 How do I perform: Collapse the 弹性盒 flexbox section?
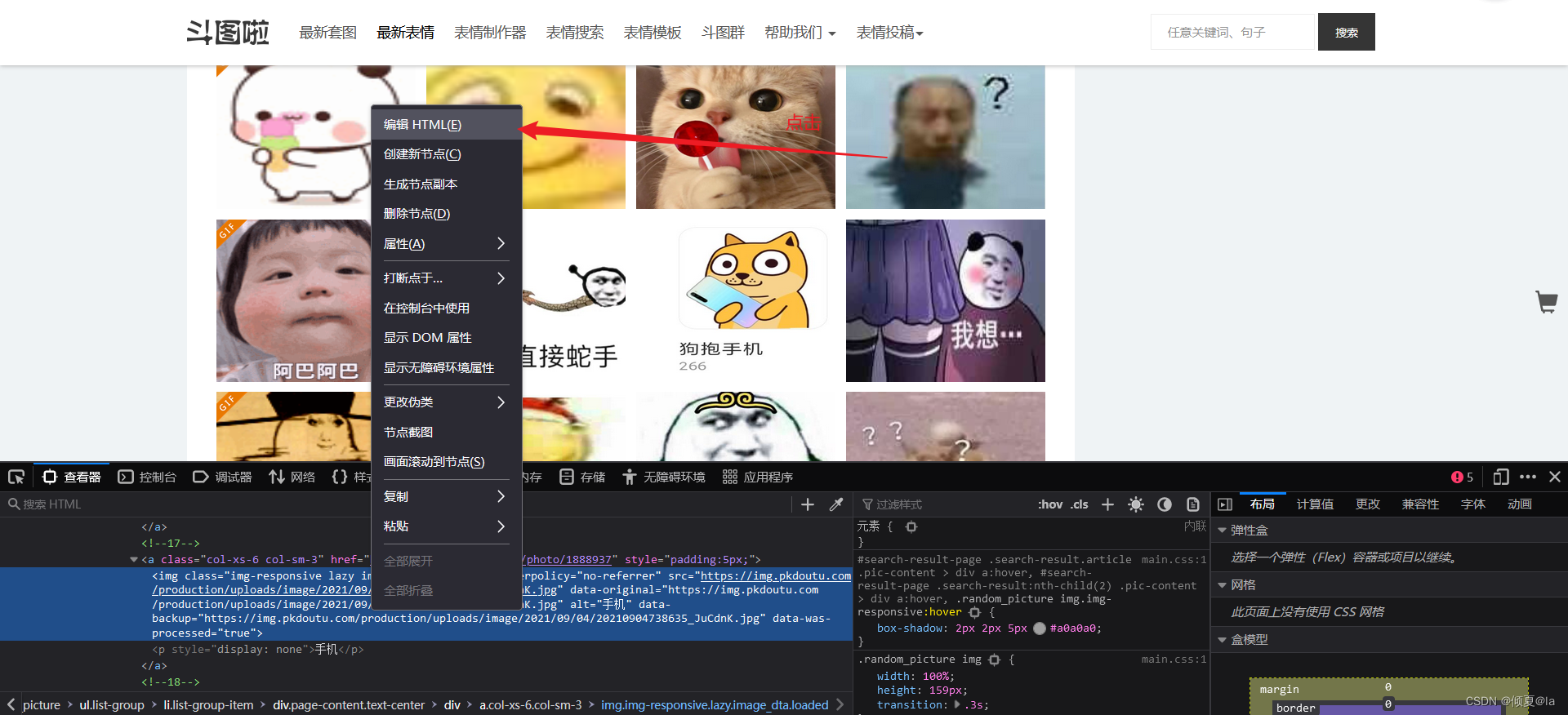[1223, 531]
